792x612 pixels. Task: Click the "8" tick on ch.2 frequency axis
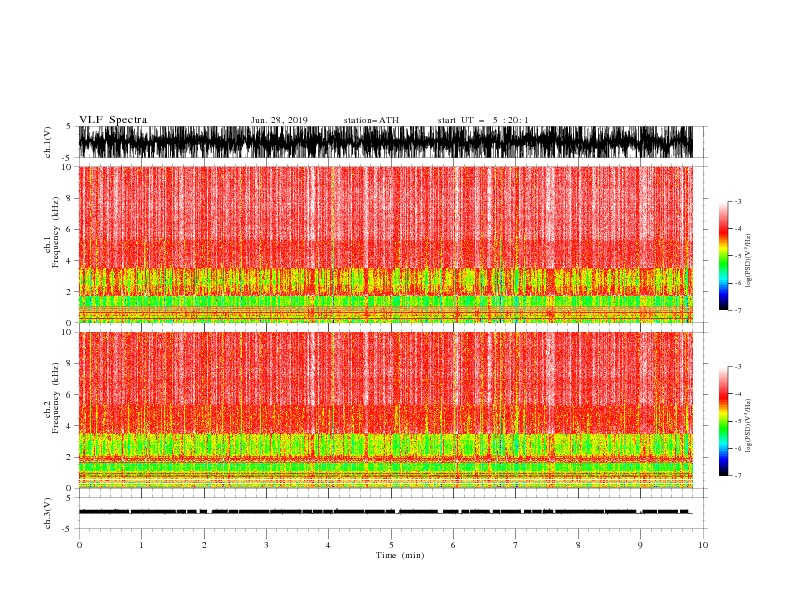click(x=70, y=364)
